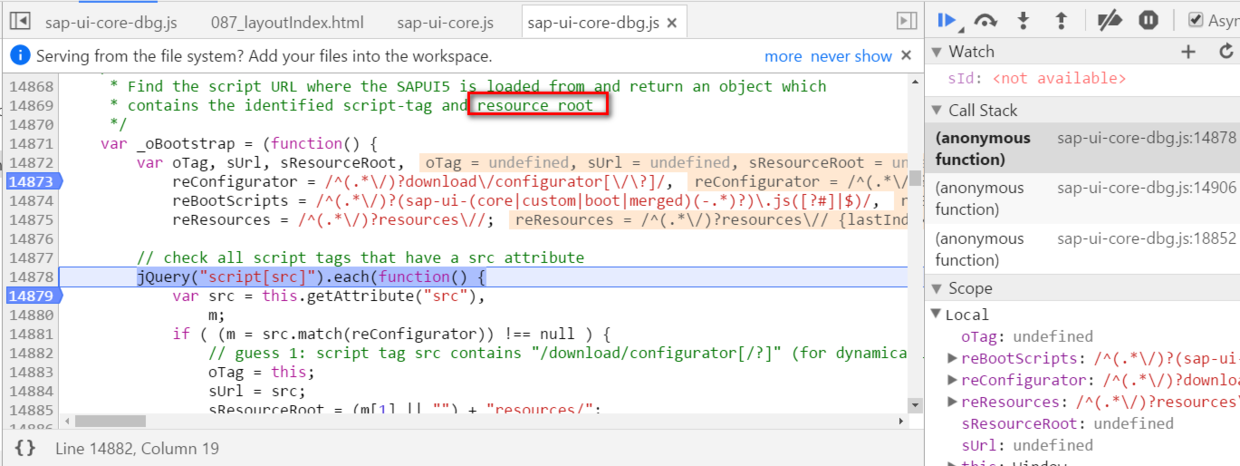Step into next function call

[x=1024, y=20]
